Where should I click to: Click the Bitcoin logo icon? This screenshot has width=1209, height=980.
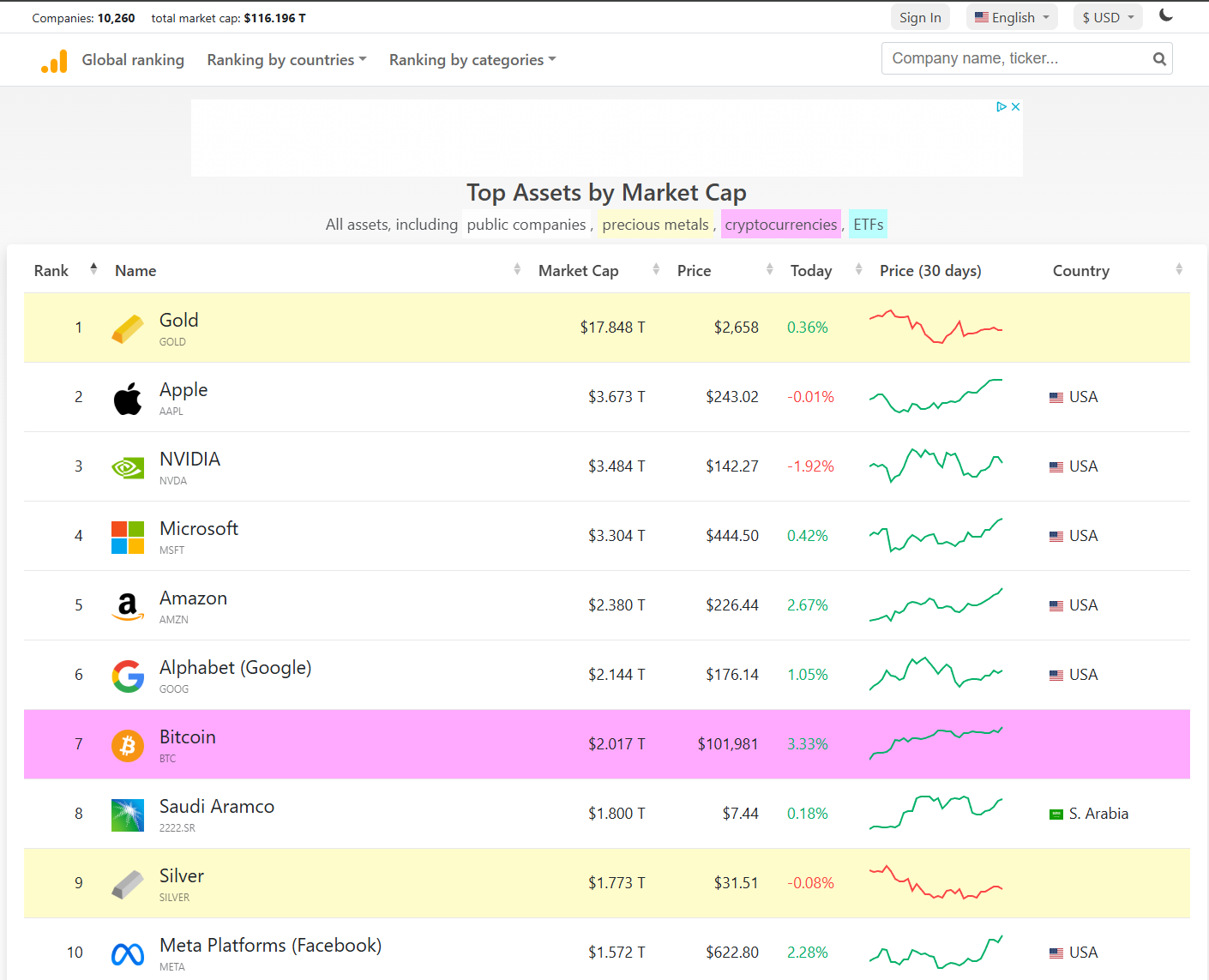point(128,746)
